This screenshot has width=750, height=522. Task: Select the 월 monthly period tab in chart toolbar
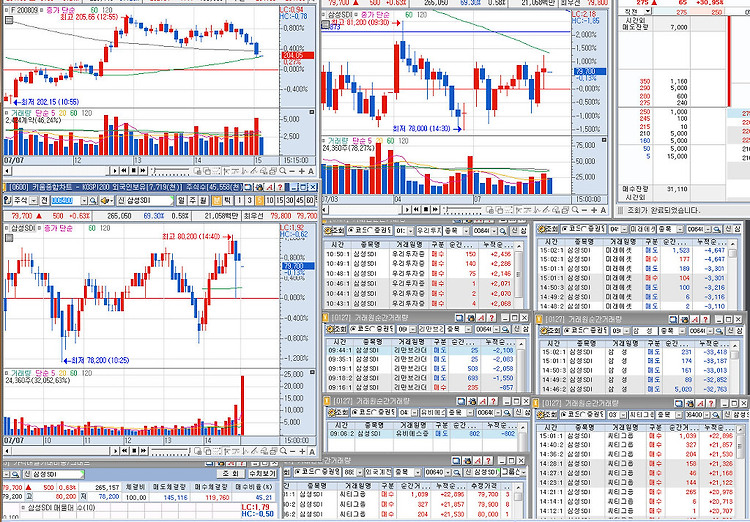202,200
